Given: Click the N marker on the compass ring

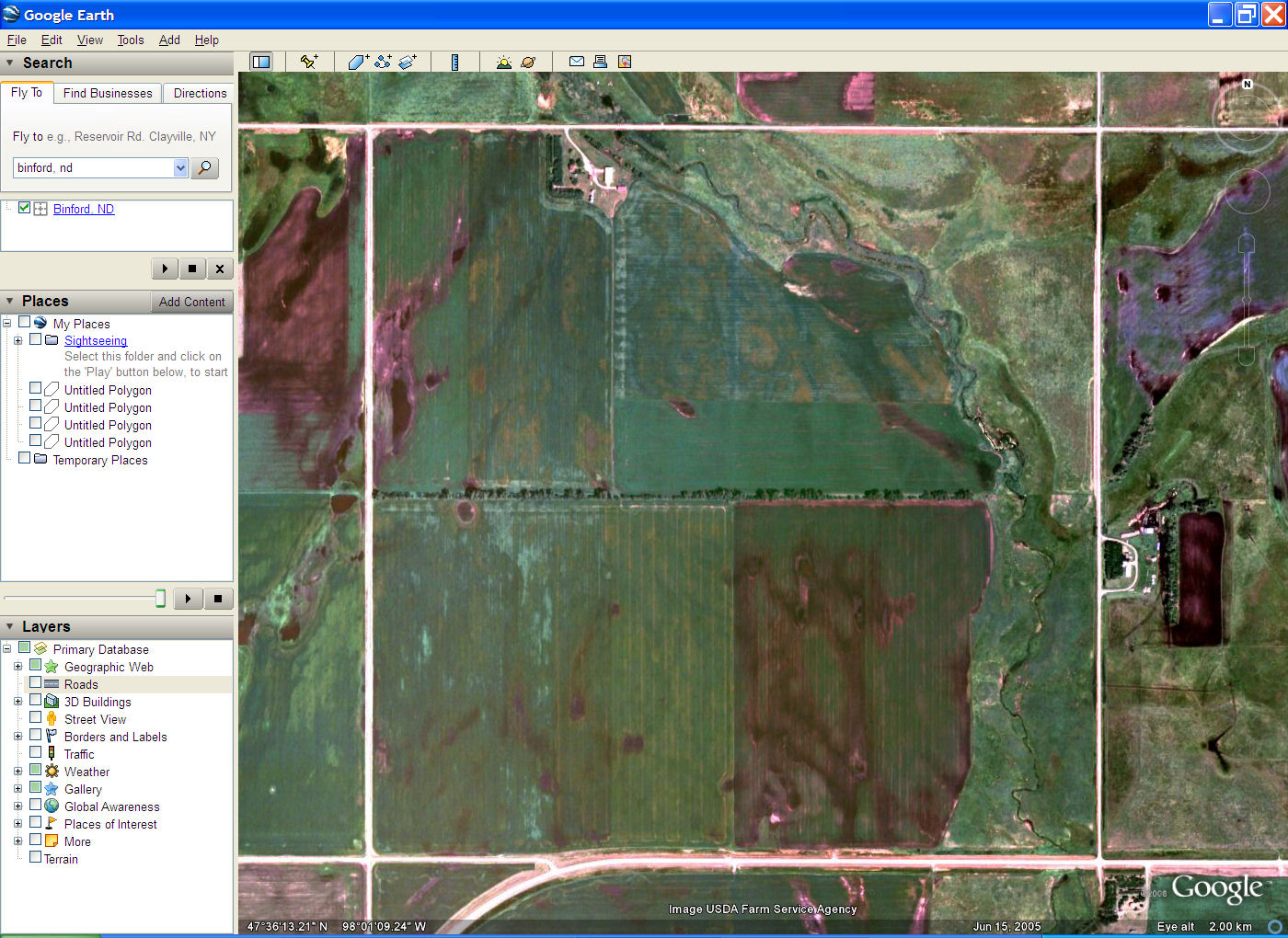Looking at the screenshot, I should tap(1247, 84).
